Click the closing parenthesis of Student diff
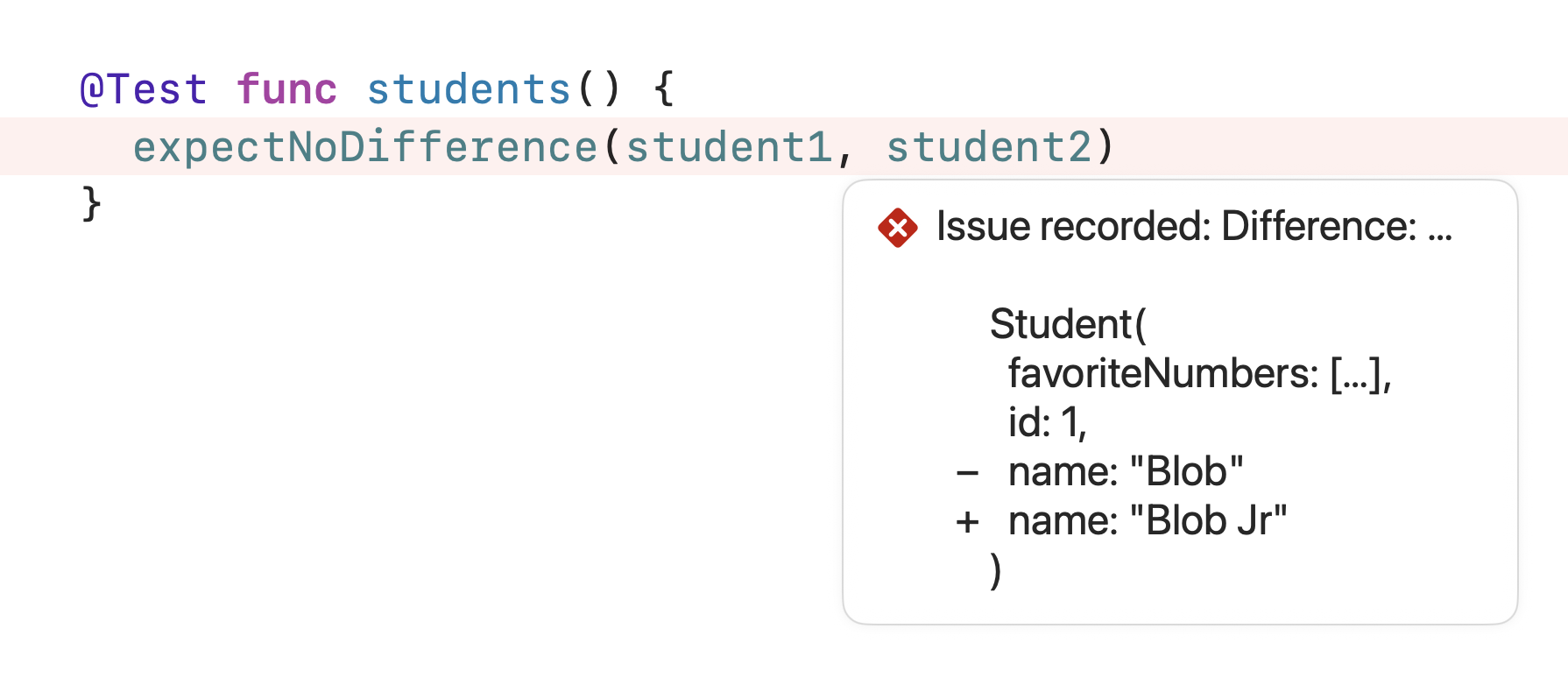Screen dimensions: 1568x685 (996, 571)
